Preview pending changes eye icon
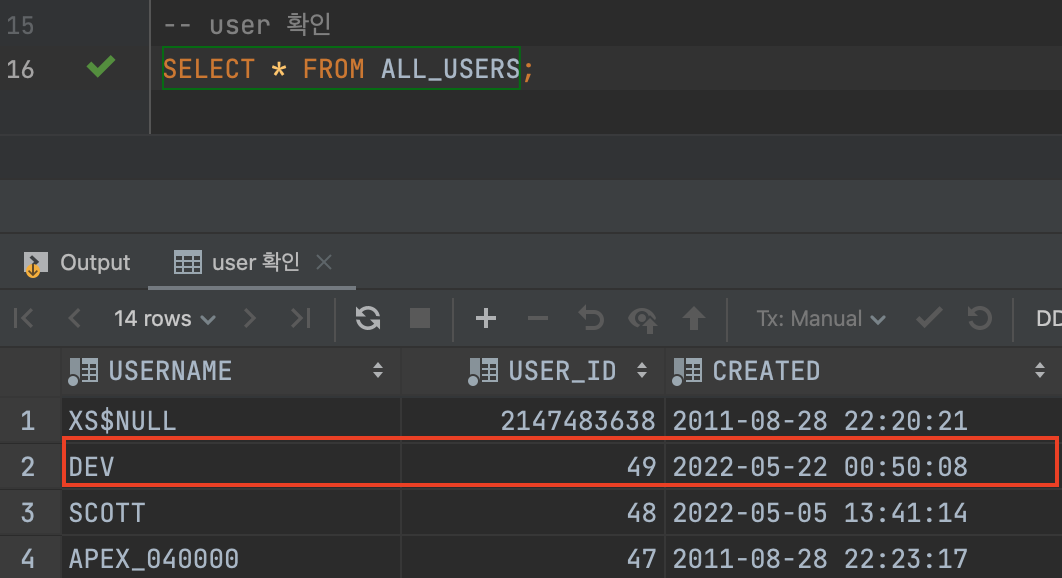This screenshot has height=578, width=1062. (643, 318)
